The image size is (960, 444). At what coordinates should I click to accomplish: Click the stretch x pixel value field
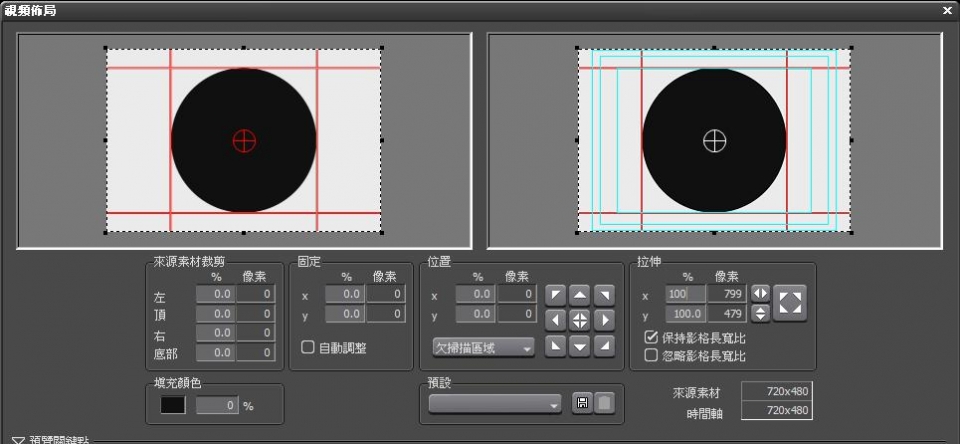[727, 294]
